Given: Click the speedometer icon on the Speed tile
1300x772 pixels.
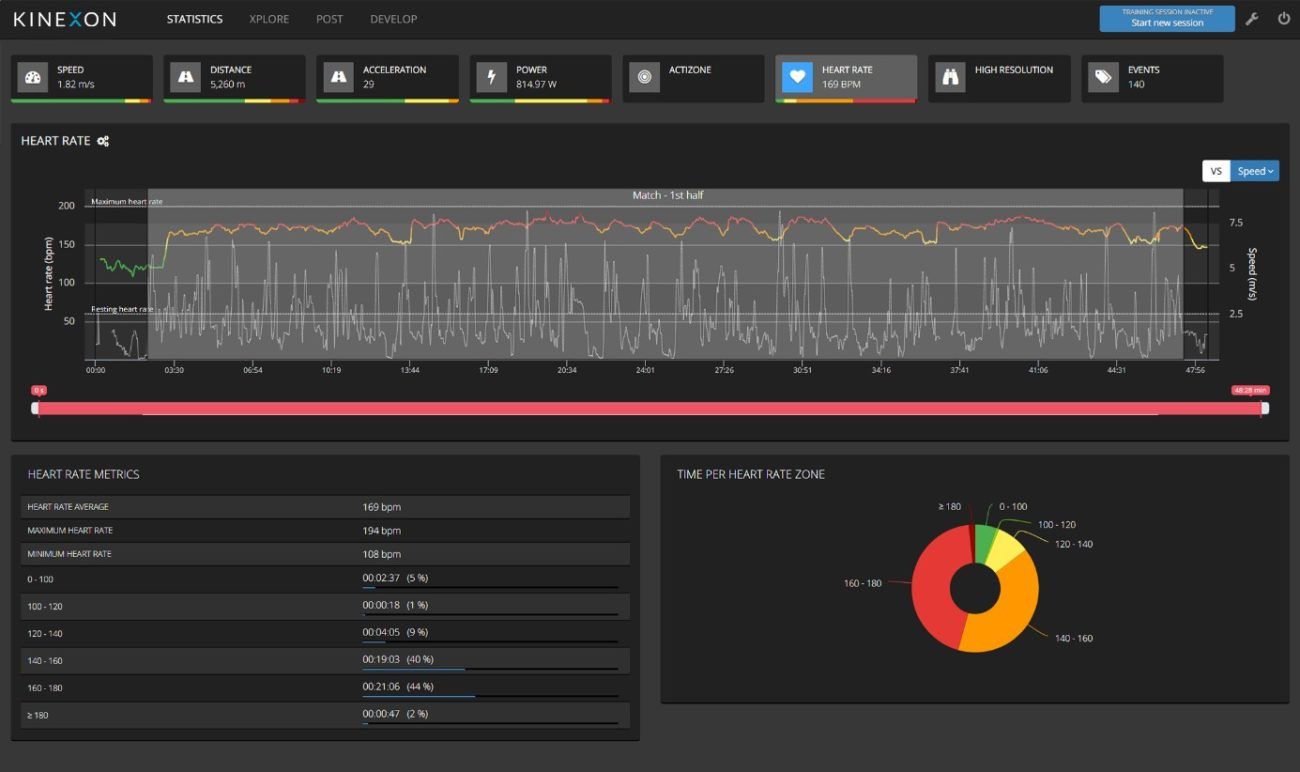Looking at the screenshot, I should click(x=34, y=75).
